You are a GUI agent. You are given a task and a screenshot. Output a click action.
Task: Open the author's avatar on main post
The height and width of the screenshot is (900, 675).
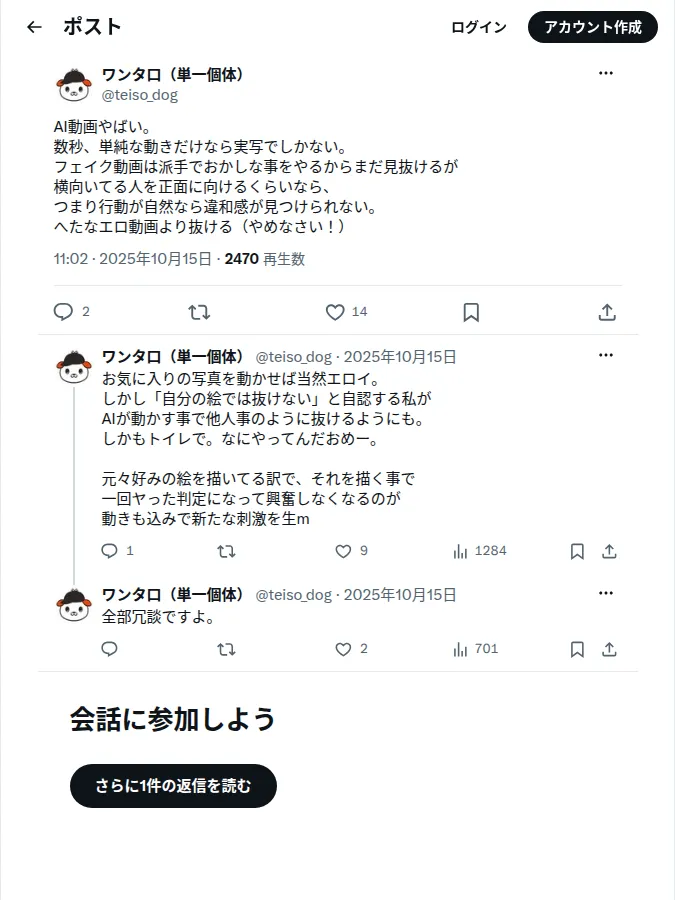point(74,85)
